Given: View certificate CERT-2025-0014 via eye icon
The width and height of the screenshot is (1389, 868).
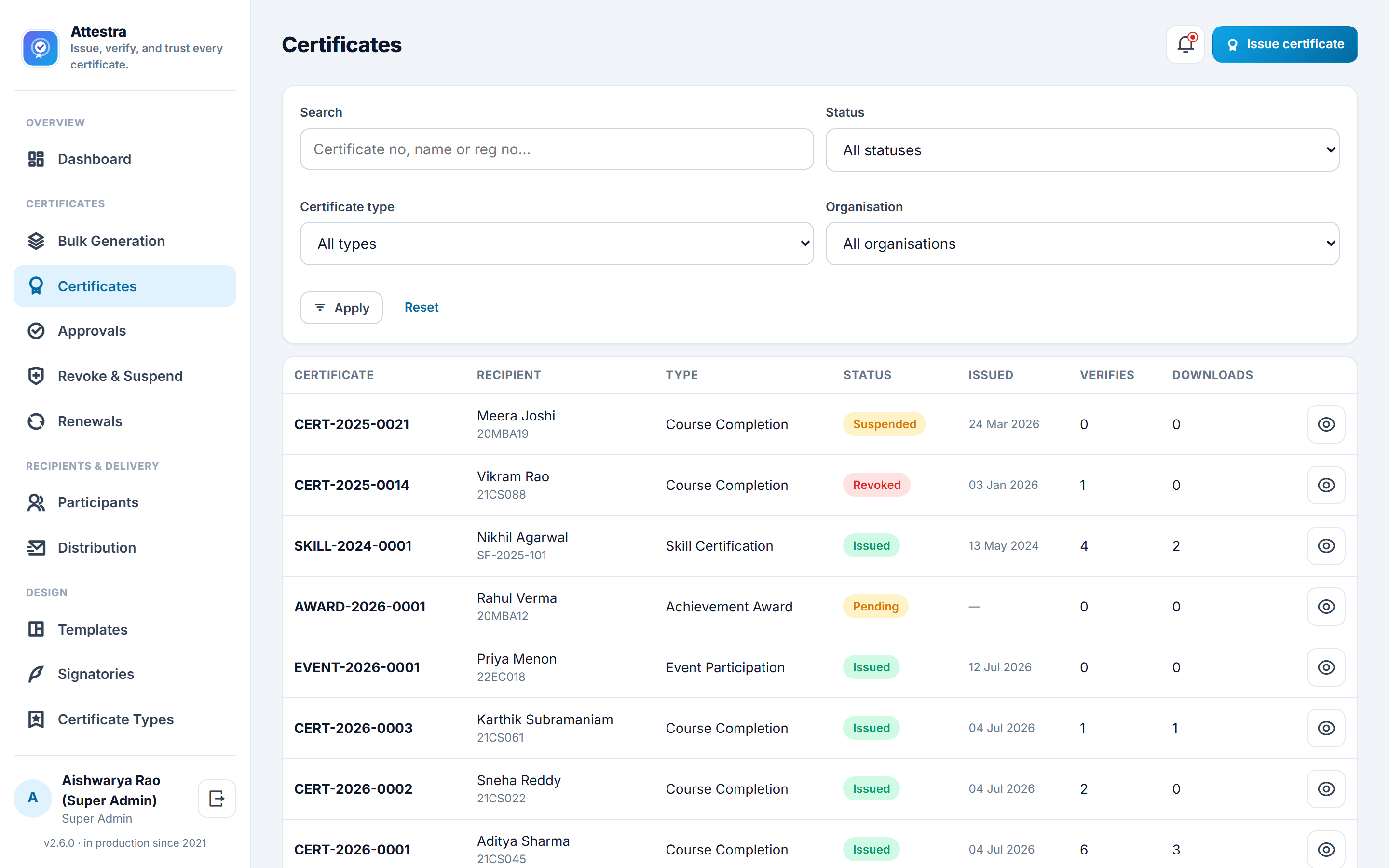Looking at the screenshot, I should click(x=1326, y=485).
